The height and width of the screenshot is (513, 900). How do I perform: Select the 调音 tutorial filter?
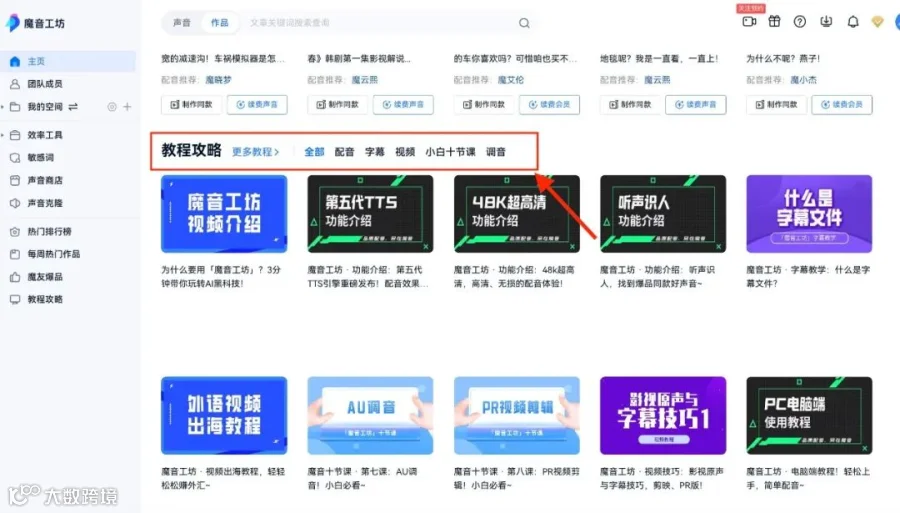tap(496, 152)
